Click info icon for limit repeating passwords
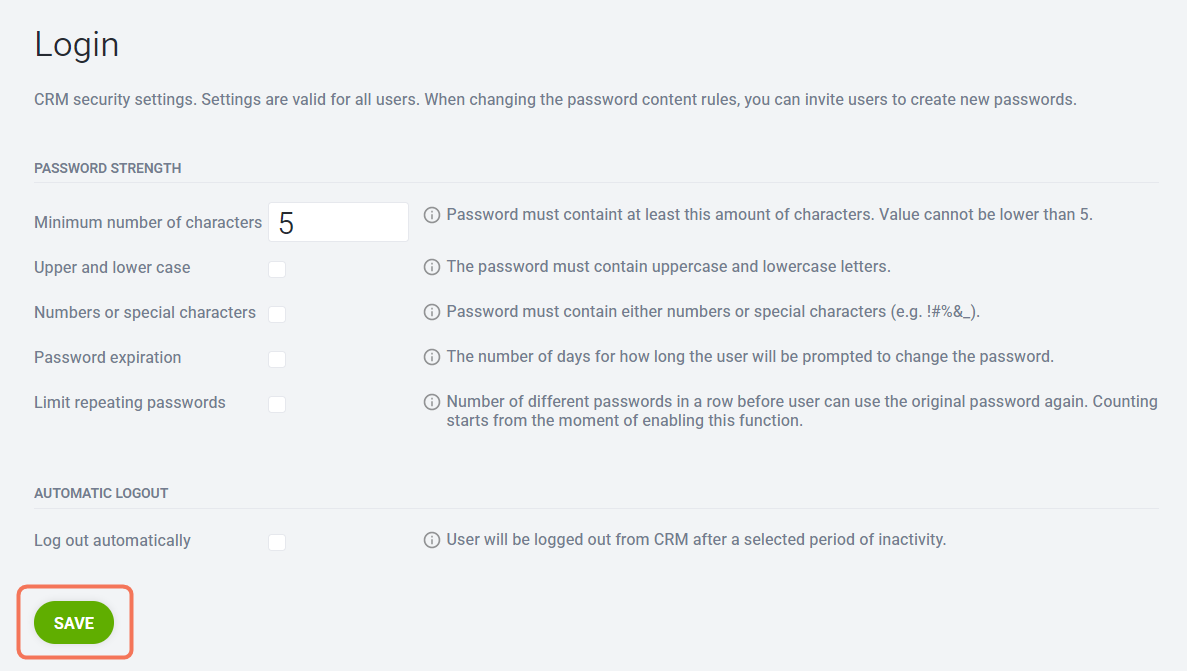Image resolution: width=1187 pixels, height=671 pixels. (431, 402)
